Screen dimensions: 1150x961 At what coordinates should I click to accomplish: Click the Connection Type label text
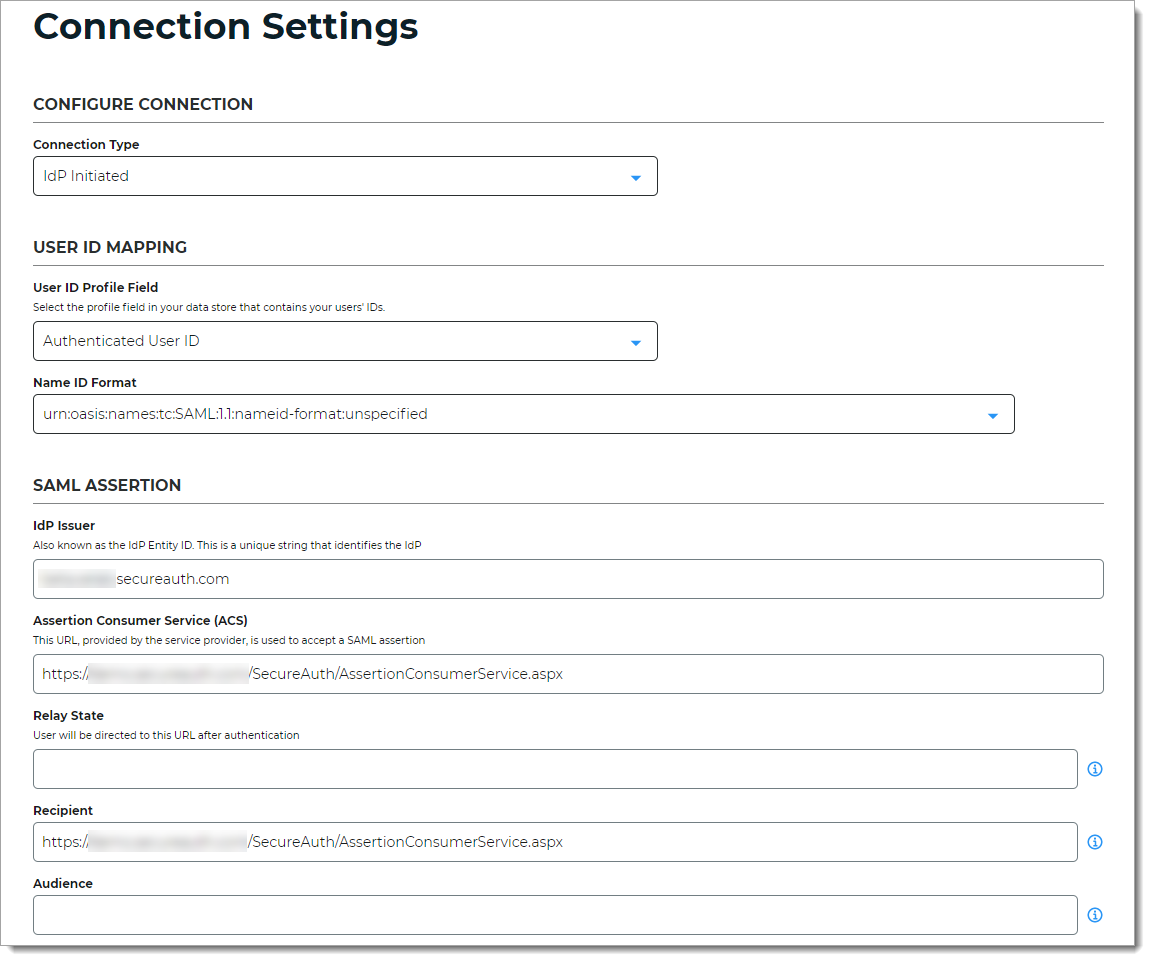click(x=86, y=144)
